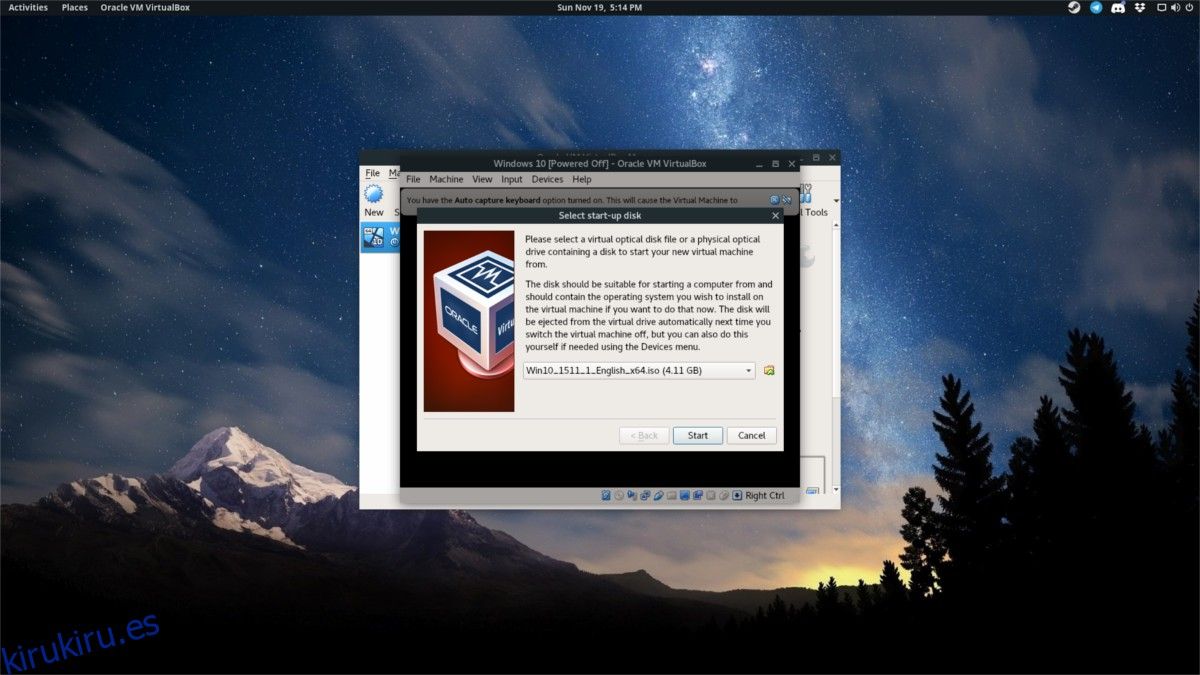Click the New machine icon in VirtualBox Manager

(x=373, y=195)
